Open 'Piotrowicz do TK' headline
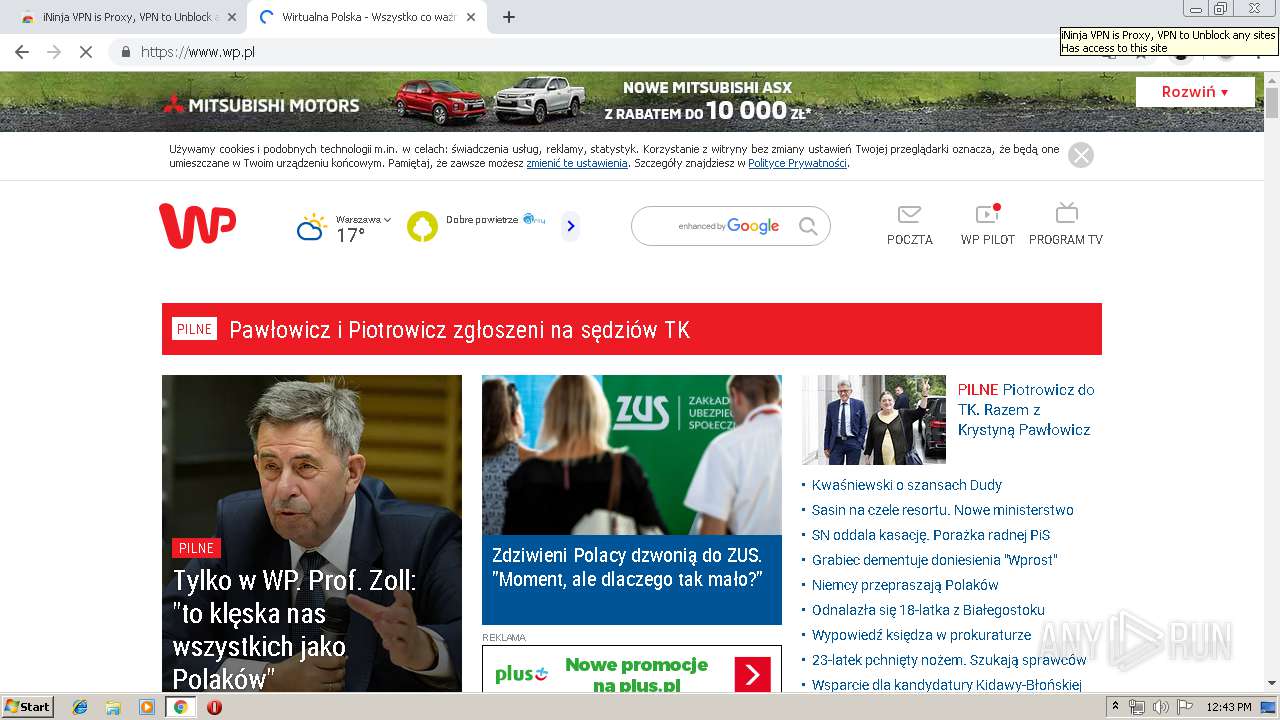 pos(1026,410)
